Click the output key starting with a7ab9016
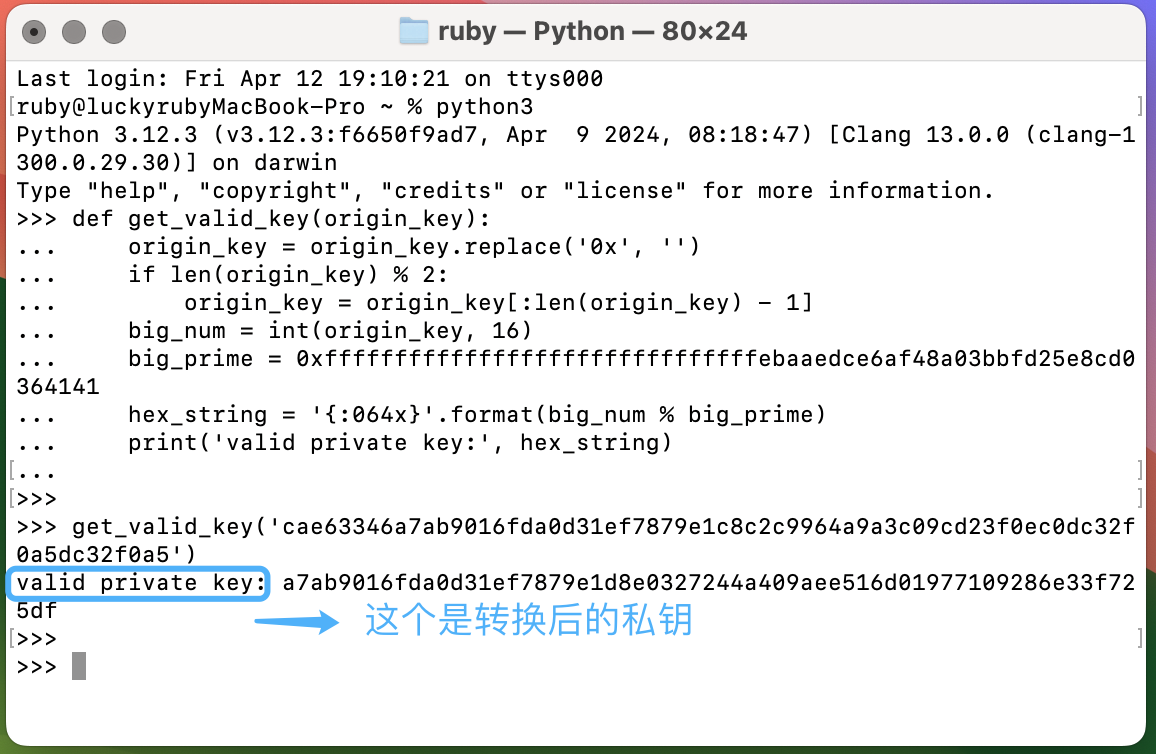Image resolution: width=1156 pixels, height=754 pixels. click(708, 583)
